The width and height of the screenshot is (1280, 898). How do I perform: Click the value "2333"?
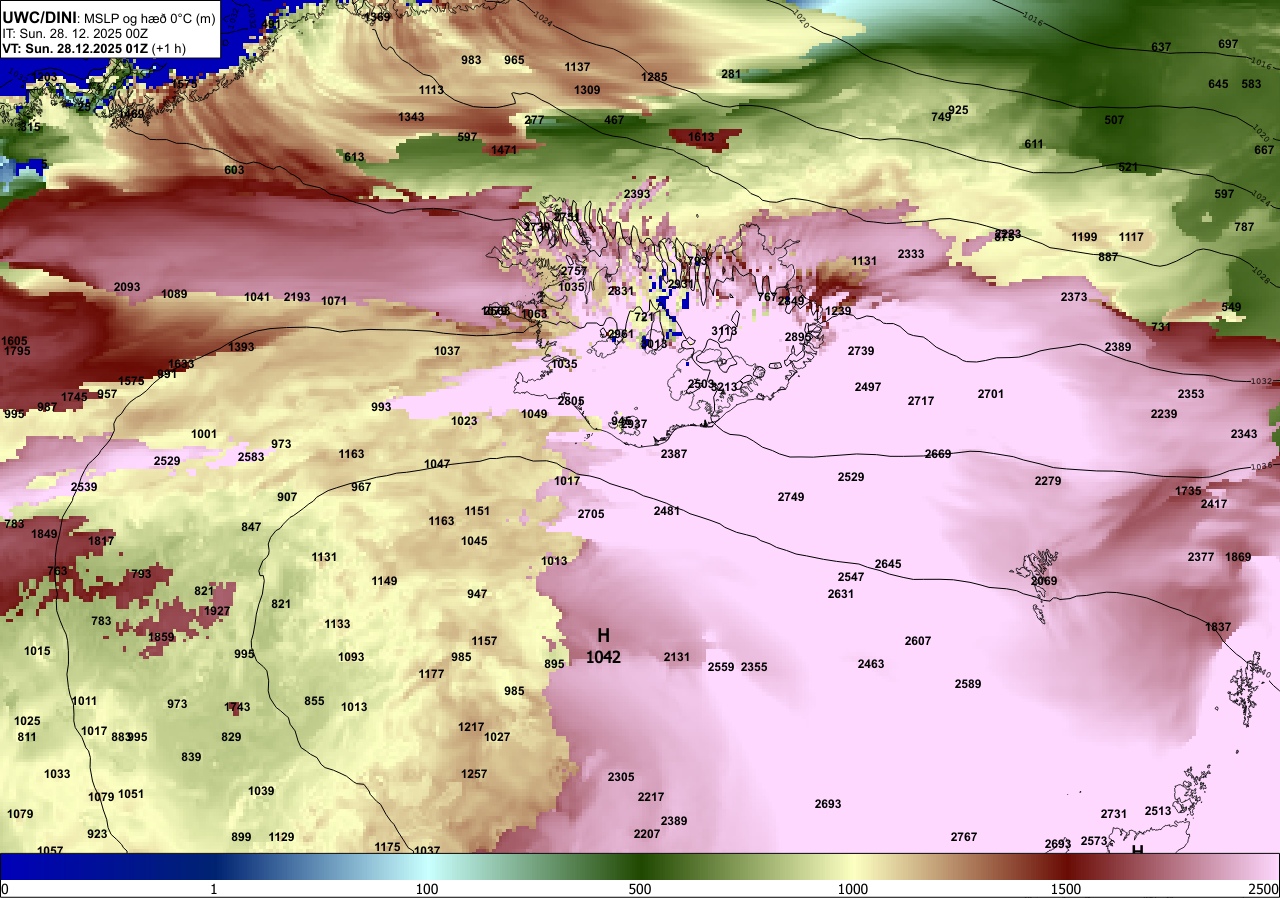(911, 254)
